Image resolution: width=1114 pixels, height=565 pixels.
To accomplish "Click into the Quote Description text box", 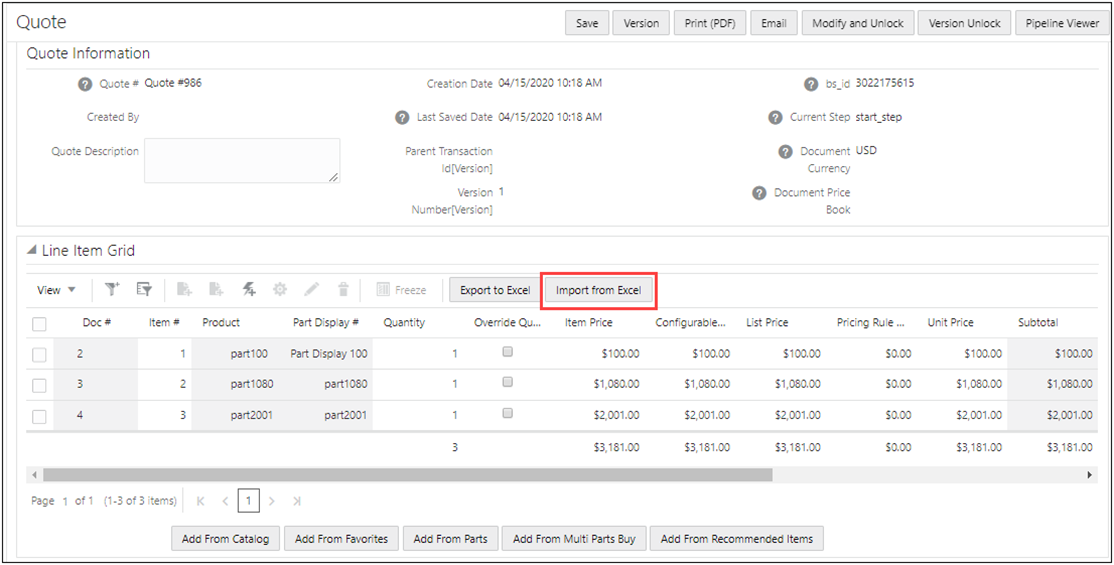I will click(241, 160).
